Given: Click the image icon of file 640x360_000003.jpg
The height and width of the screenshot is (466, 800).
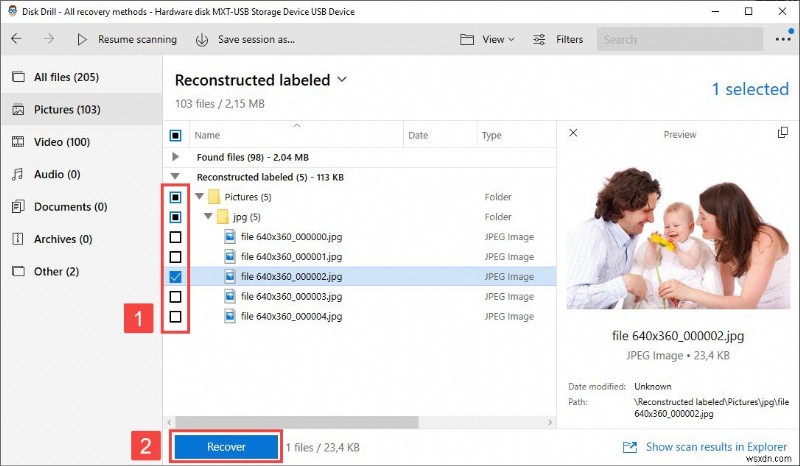Looking at the screenshot, I should pos(230,296).
